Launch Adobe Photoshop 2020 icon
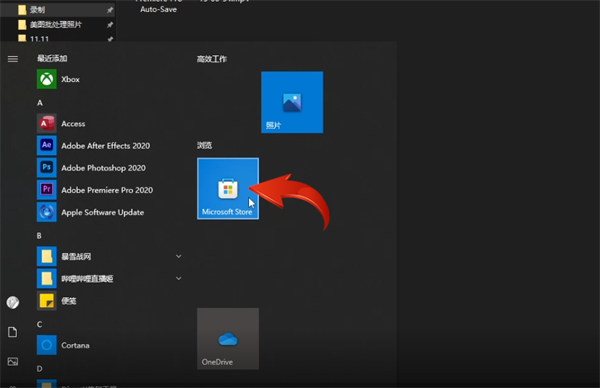This screenshot has width=600, height=388. 47,168
